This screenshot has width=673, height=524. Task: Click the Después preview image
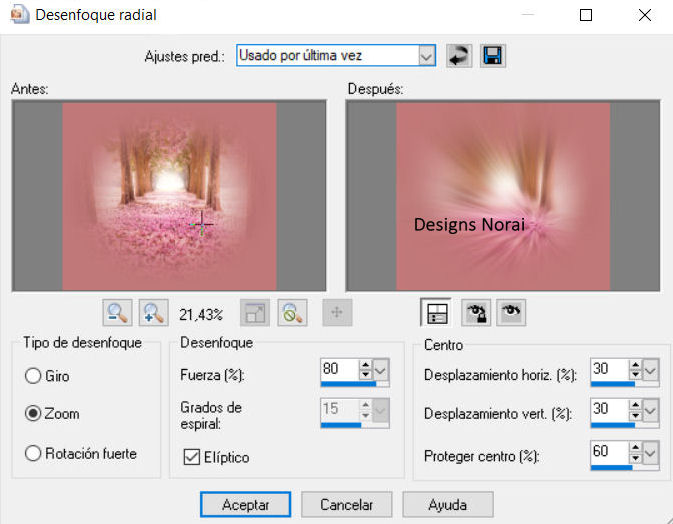503,196
